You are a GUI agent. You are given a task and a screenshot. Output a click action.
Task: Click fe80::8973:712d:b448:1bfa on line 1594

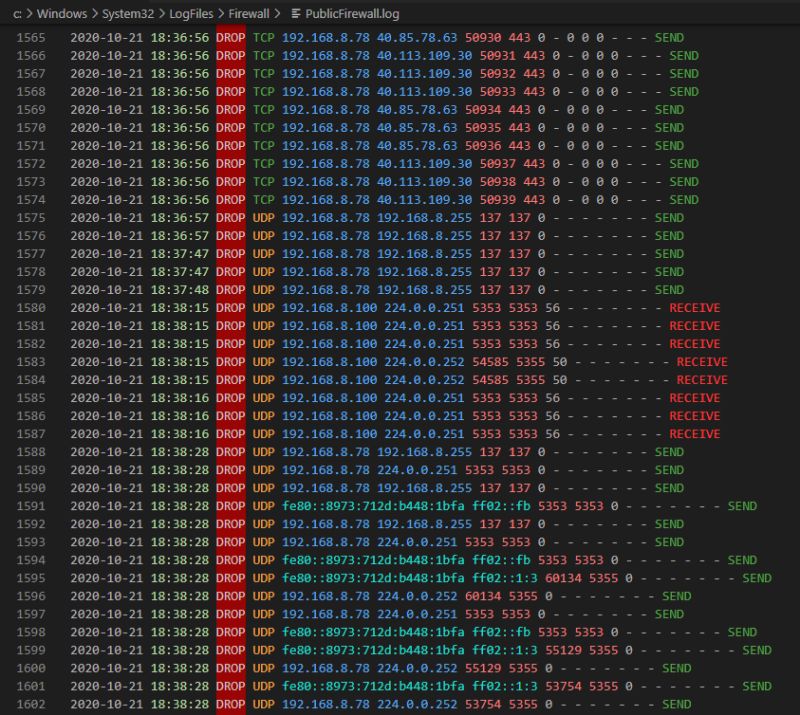(x=373, y=560)
